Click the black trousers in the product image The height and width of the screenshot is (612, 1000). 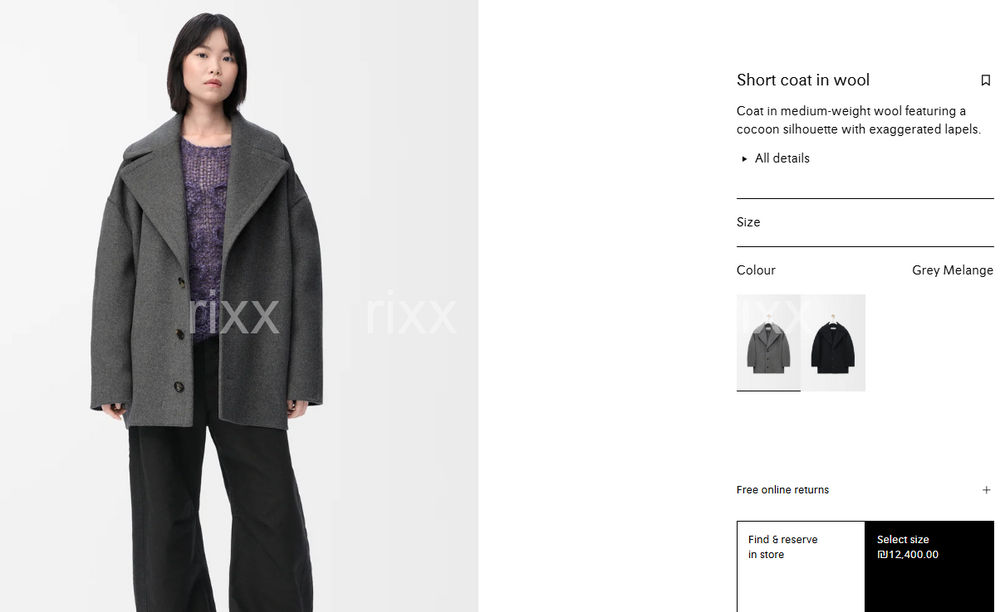[220, 516]
